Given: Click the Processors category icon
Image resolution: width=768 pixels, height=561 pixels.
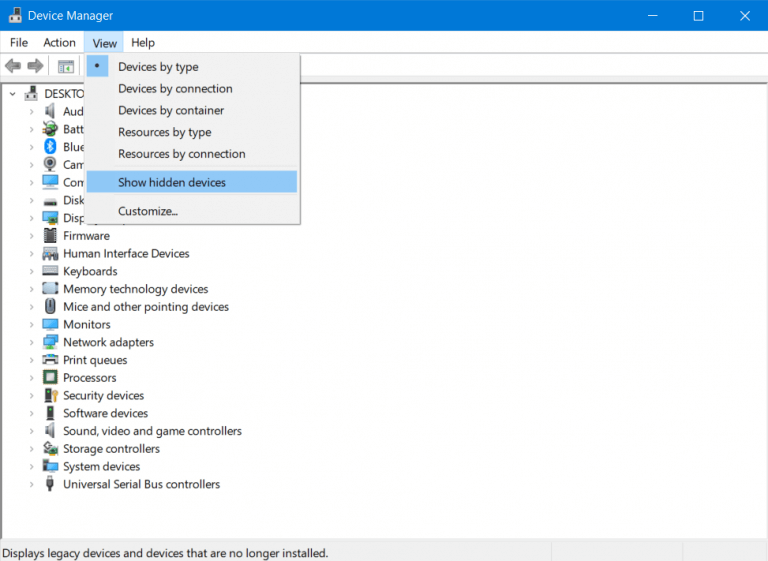Looking at the screenshot, I should tap(50, 377).
